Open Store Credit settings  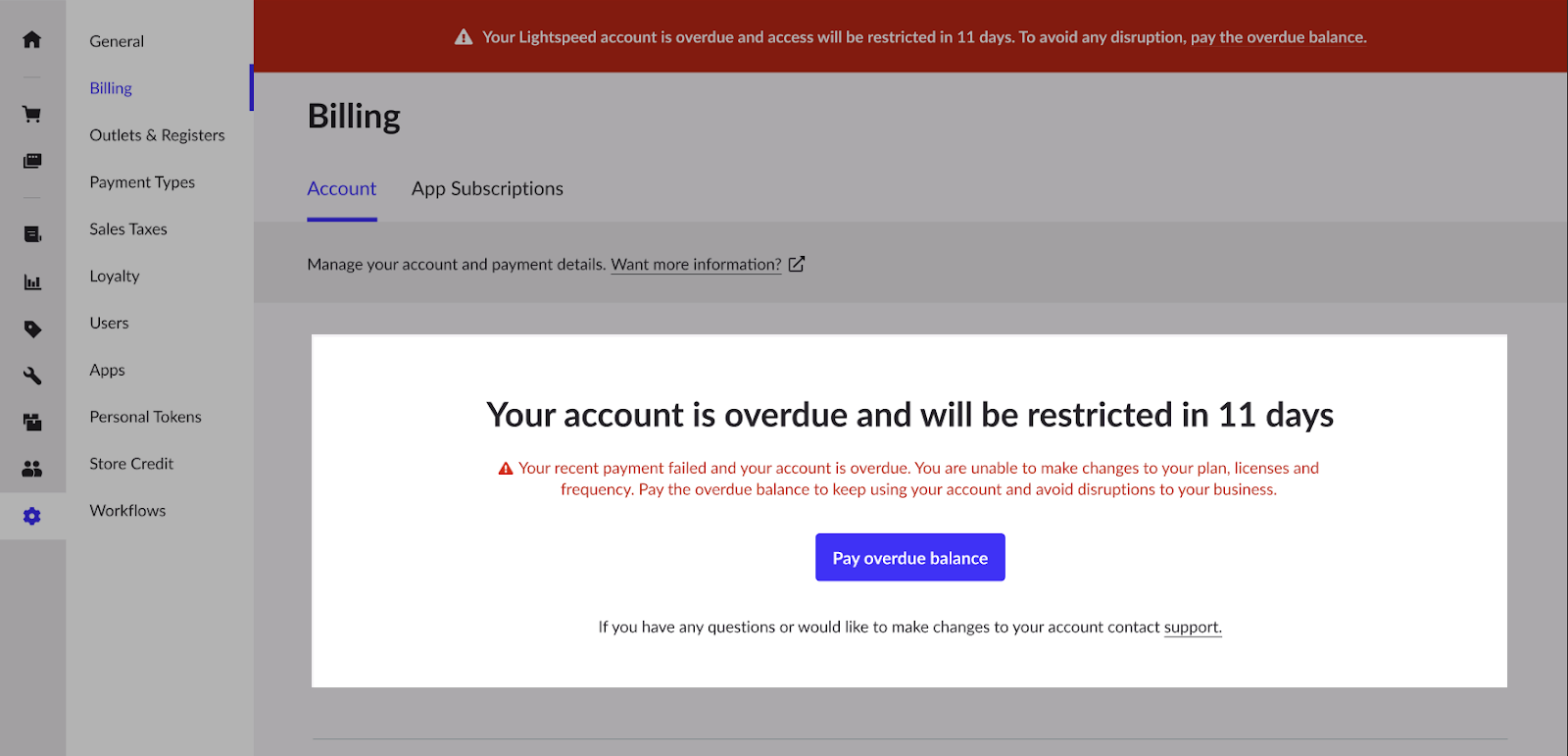pos(131,464)
